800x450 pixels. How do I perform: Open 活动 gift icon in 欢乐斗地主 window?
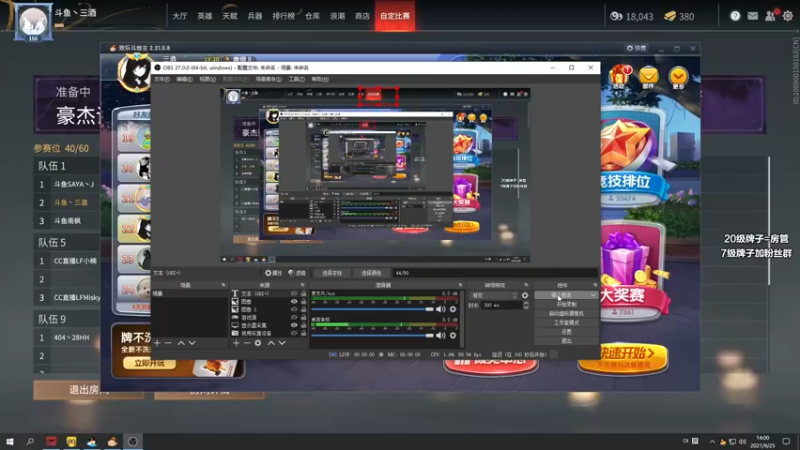(618, 78)
